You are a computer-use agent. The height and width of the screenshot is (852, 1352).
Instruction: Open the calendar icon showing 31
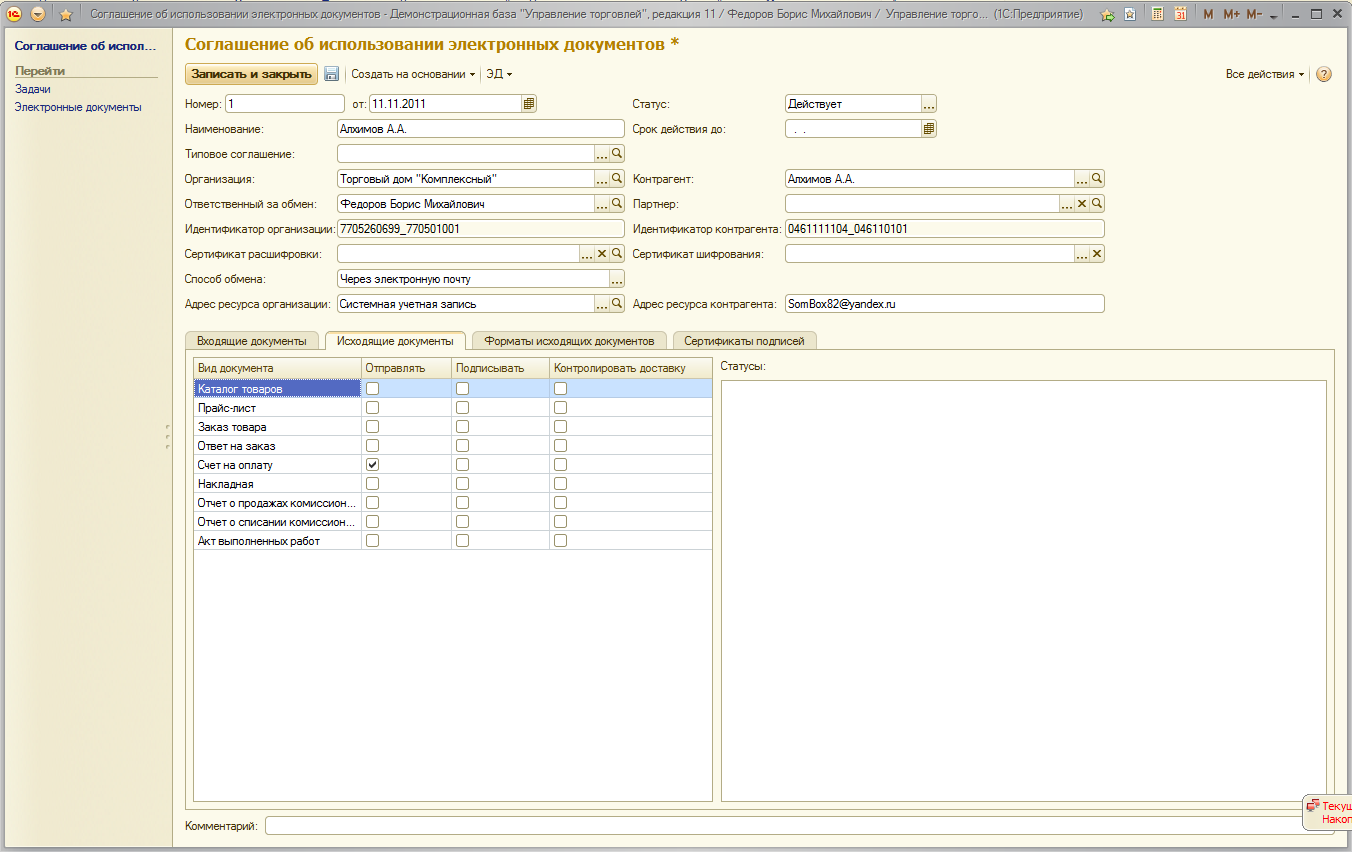(x=1181, y=15)
